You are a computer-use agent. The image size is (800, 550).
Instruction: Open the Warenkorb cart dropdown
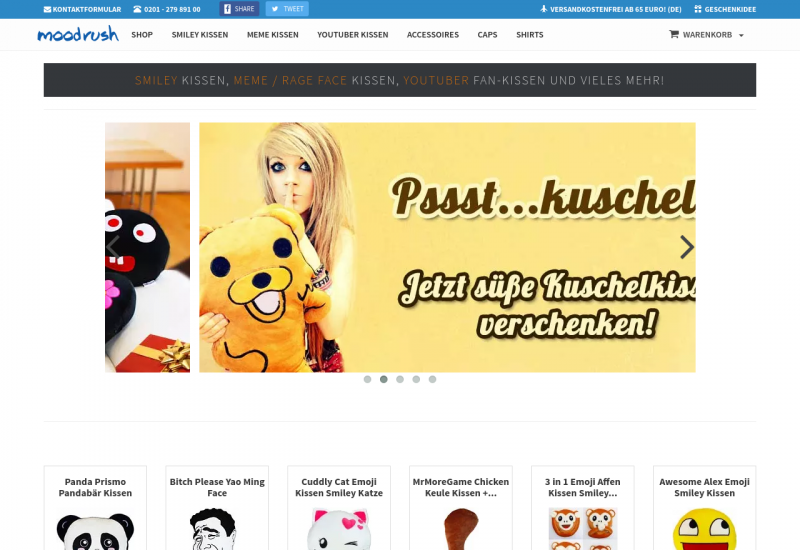(706, 35)
